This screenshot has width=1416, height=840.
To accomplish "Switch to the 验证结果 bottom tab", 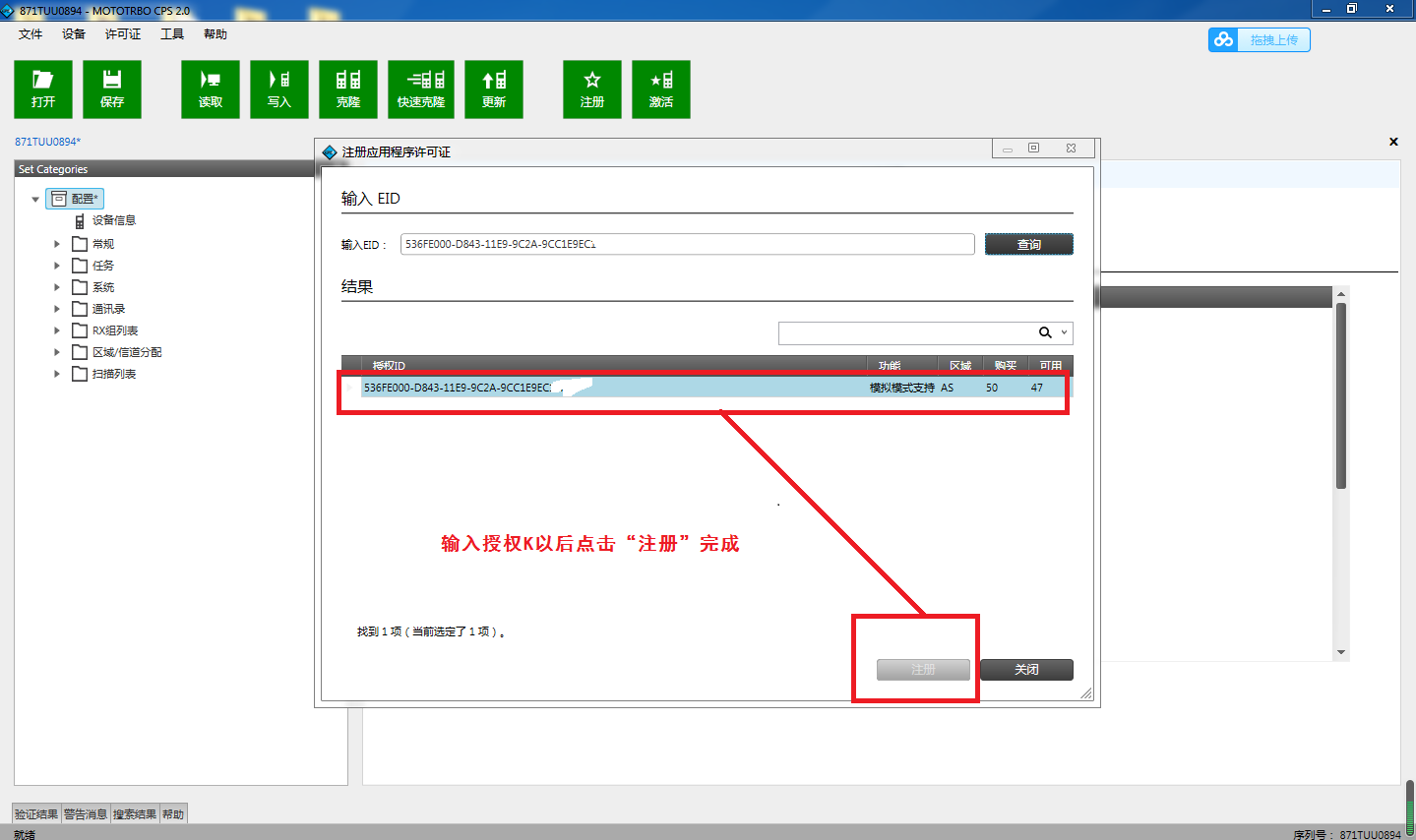I will [x=36, y=814].
